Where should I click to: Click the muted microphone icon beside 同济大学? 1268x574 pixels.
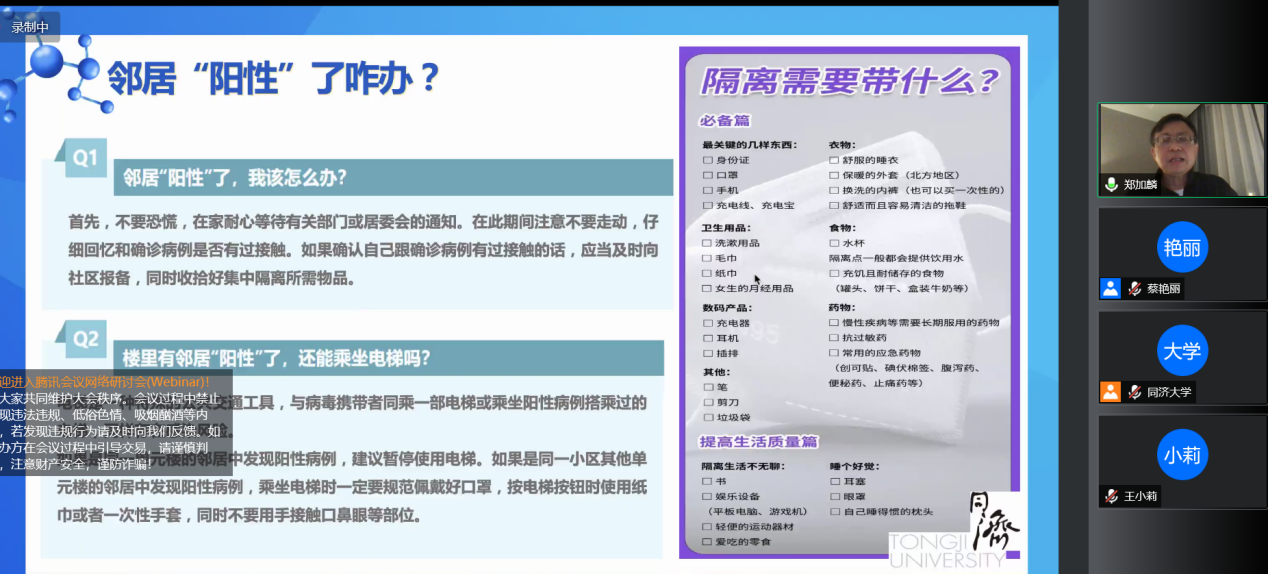(x=1134, y=392)
